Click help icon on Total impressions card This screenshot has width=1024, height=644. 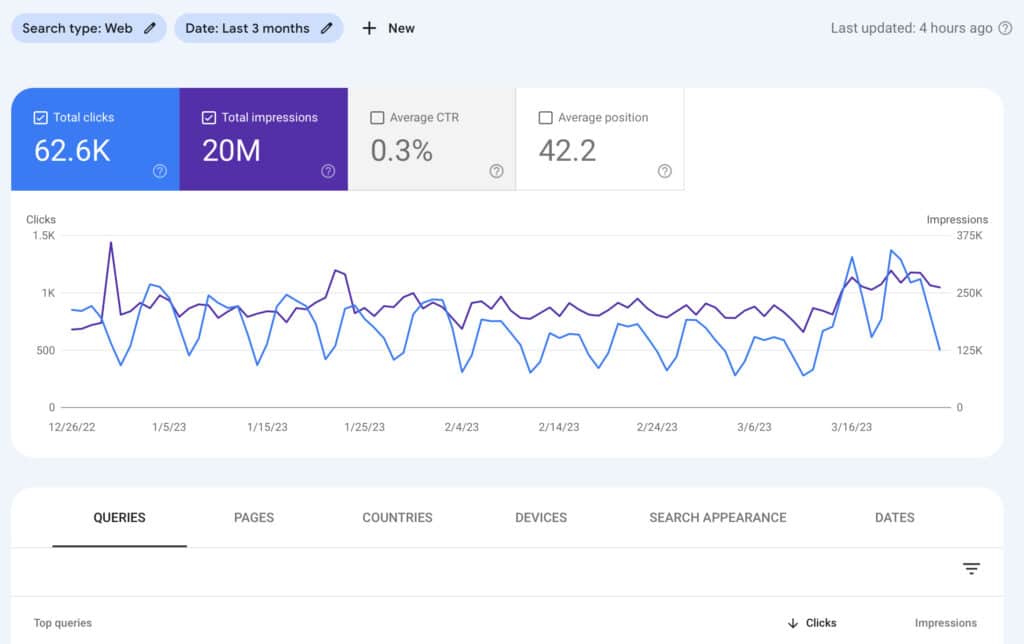pyautogui.click(x=328, y=171)
